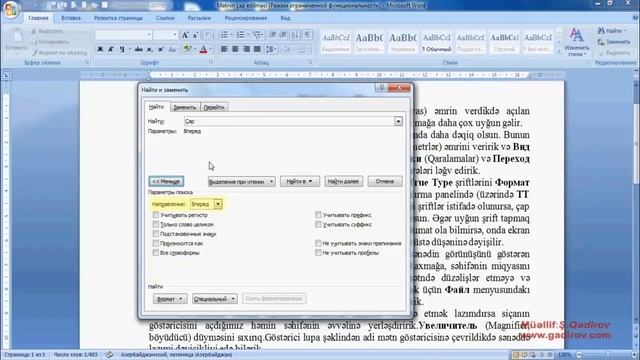Click the clear formatting icon
This screenshot has width=640, height=360.
pyautogui.click(x=208, y=35)
